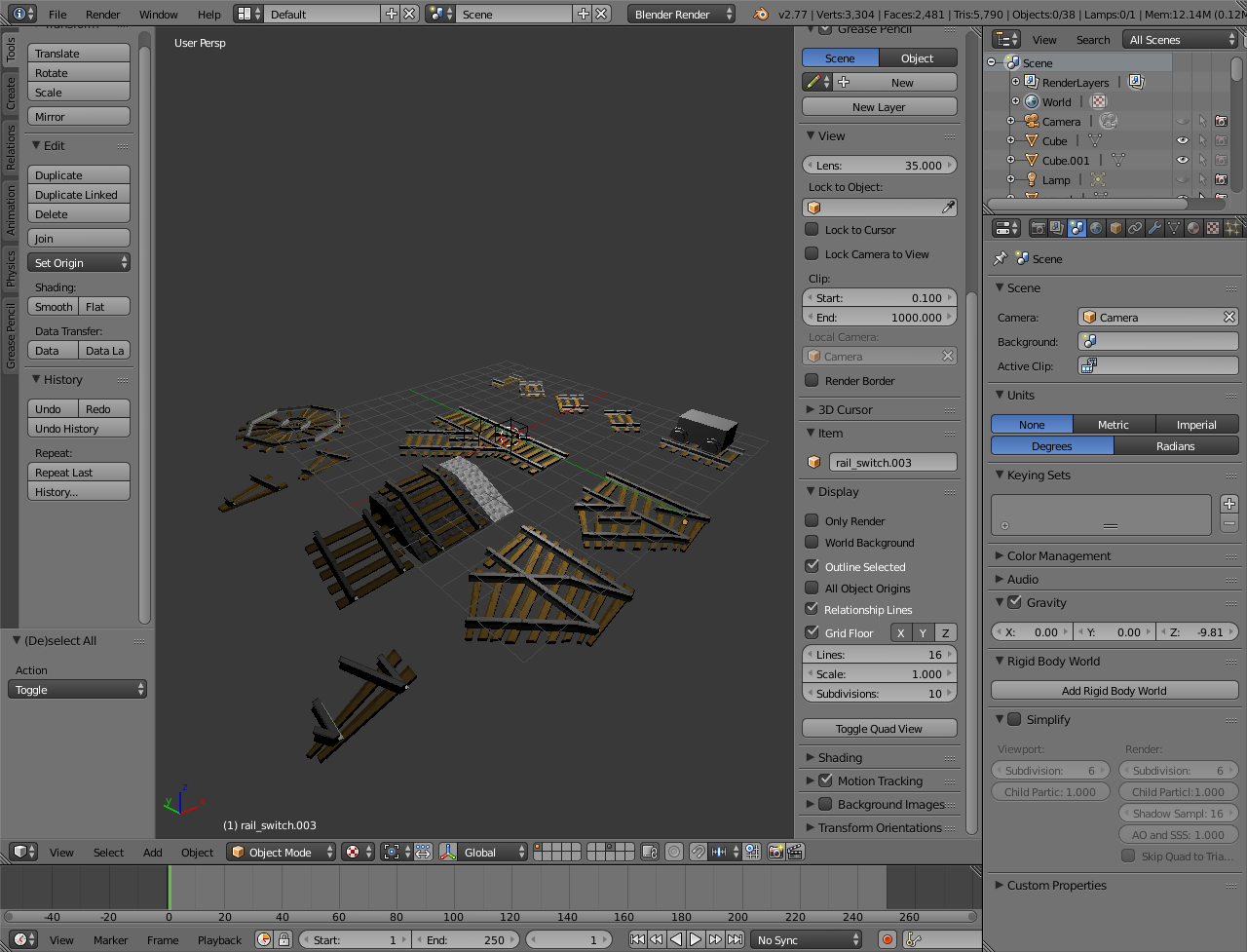Viewport: 1247px width, 952px height.
Task: Click the Add Rigid Body World button
Action: point(1114,691)
